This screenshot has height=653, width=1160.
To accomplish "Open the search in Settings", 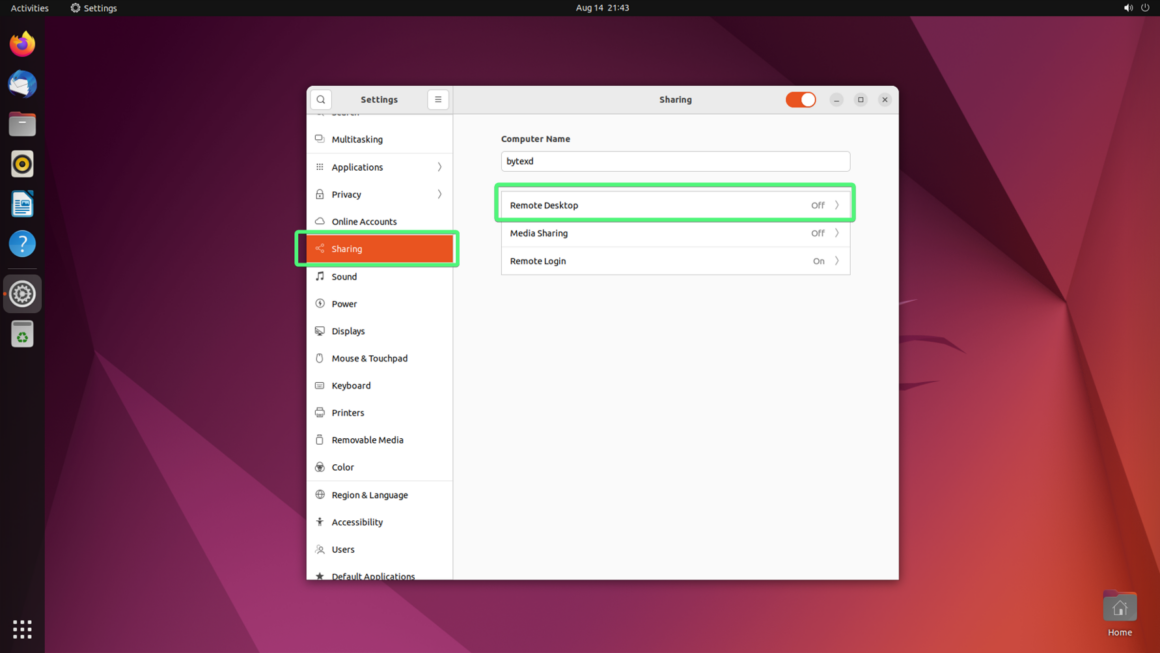I will click(x=320, y=99).
